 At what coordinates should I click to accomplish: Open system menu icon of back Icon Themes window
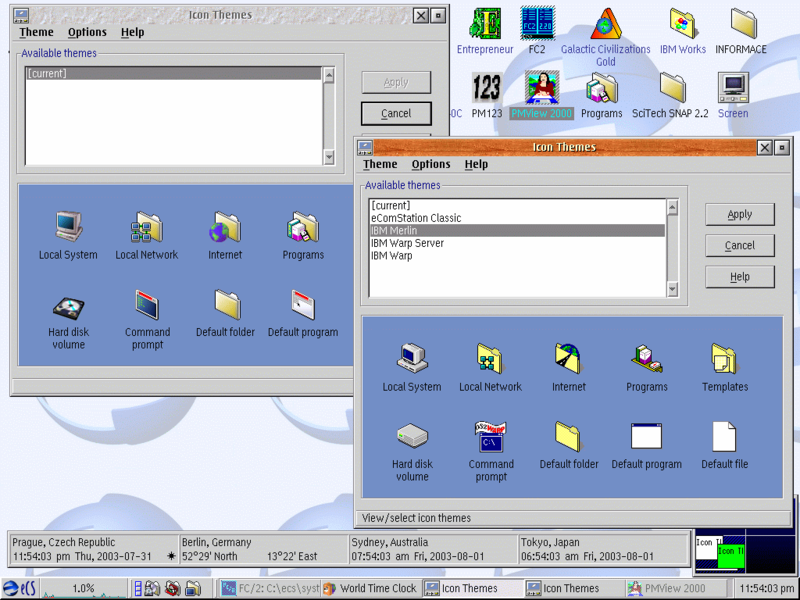pyautogui.click(x=21, y=16)
